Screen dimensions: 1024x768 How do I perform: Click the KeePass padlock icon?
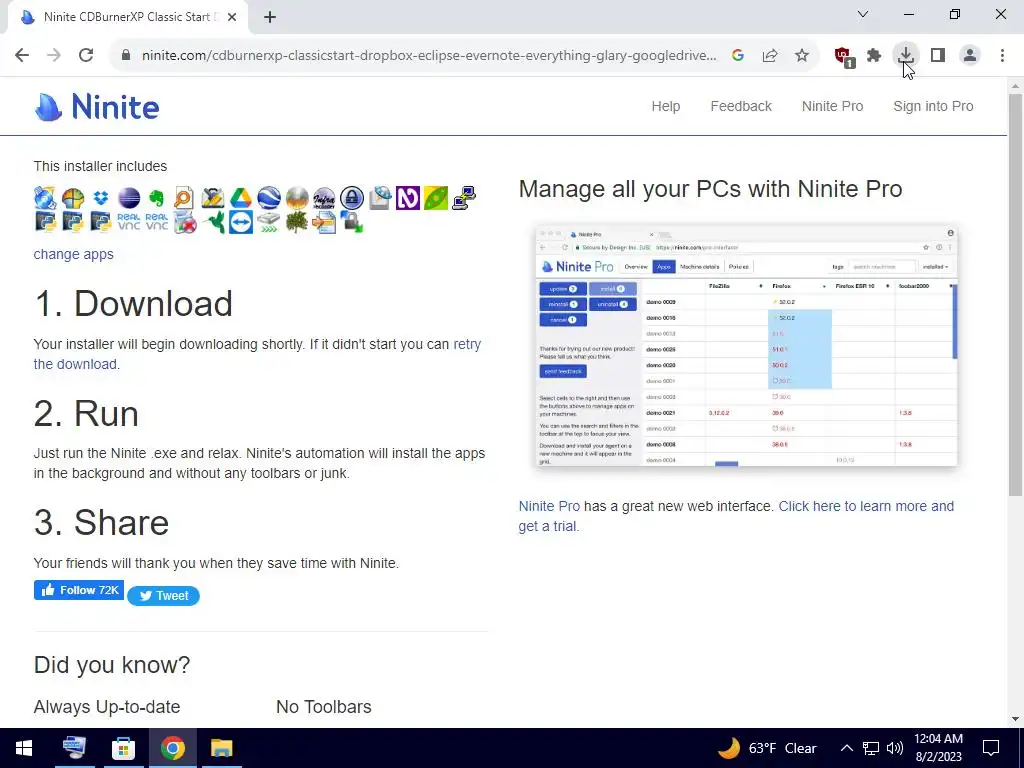(x=352, y=198)
